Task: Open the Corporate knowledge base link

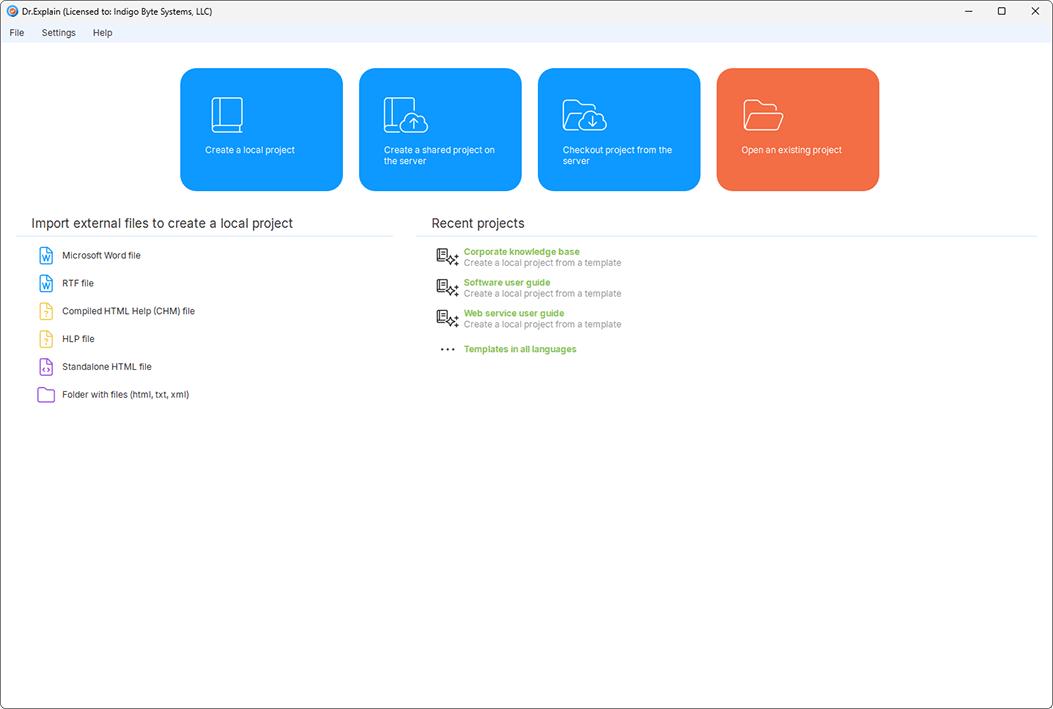Action: point(521,252)
